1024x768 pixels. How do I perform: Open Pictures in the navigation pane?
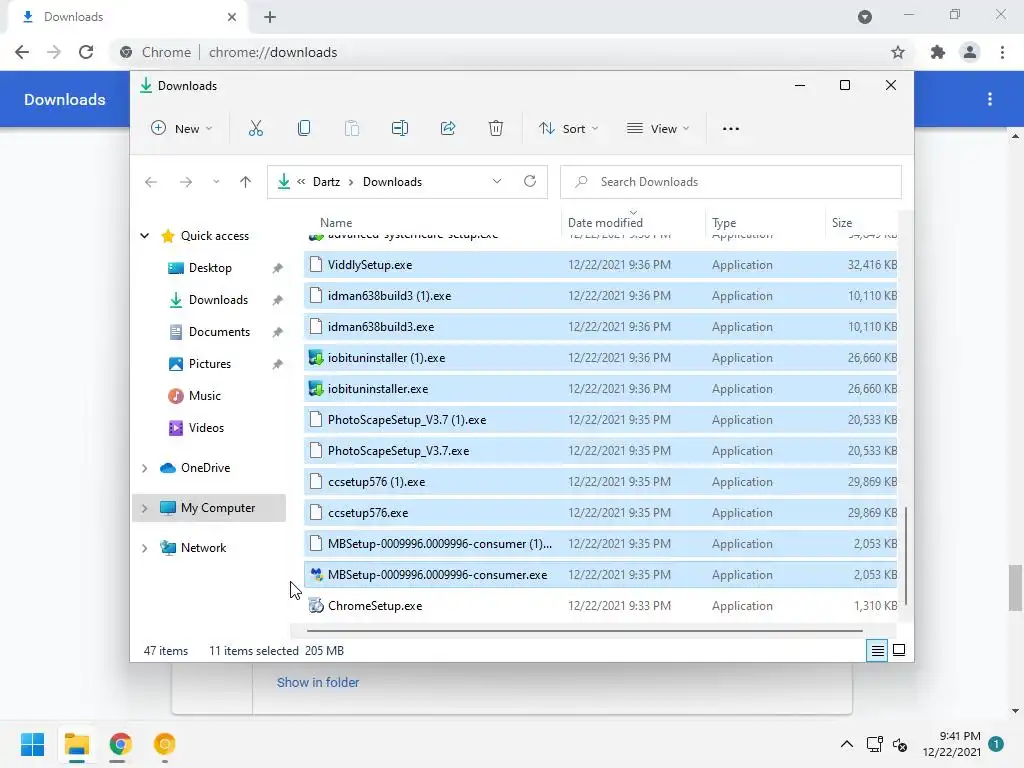(210, 364)
